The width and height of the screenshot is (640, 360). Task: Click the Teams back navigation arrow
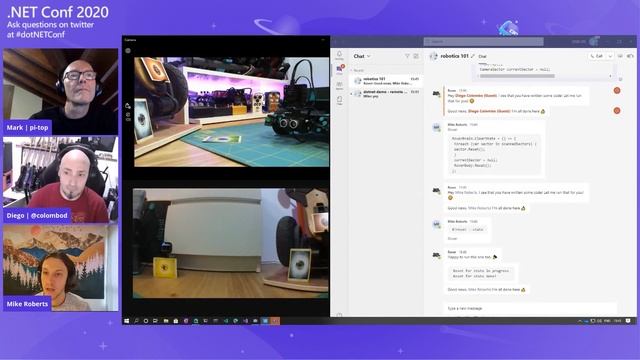pos(336,41)
